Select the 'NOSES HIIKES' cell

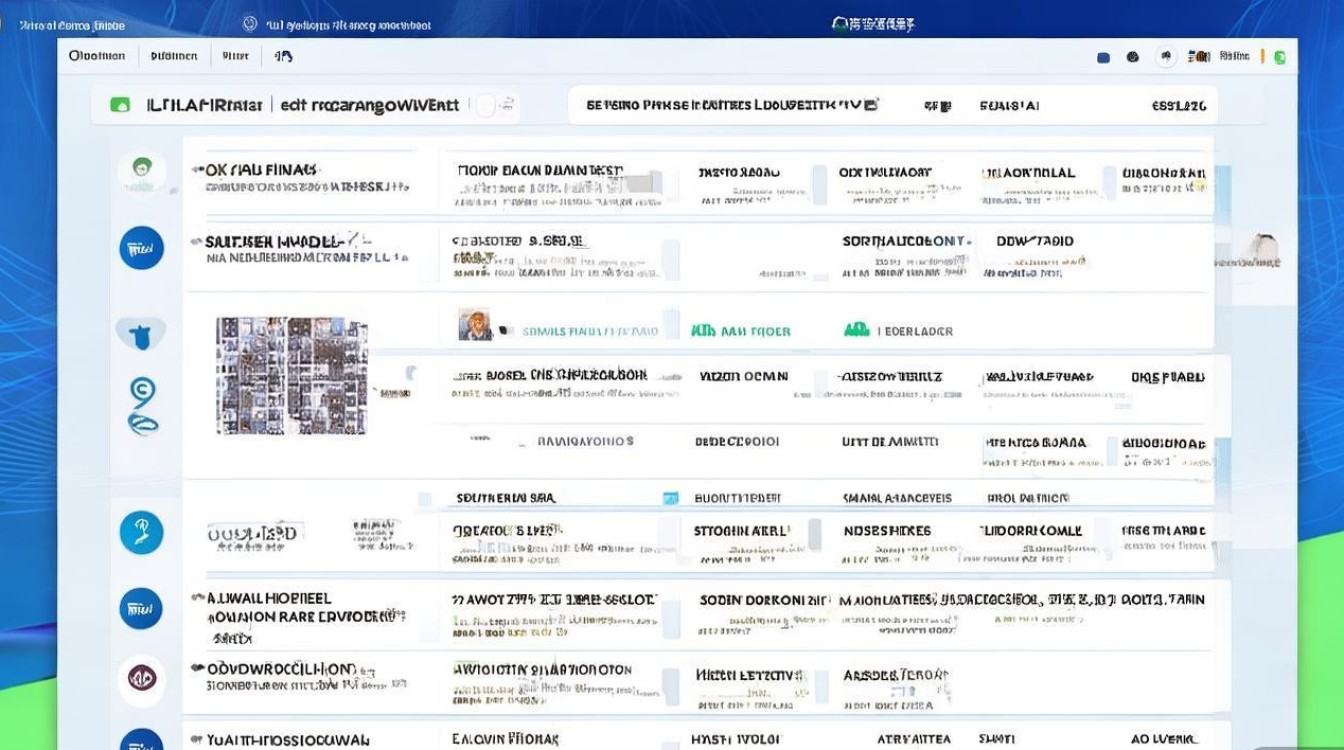coord(888,531)
